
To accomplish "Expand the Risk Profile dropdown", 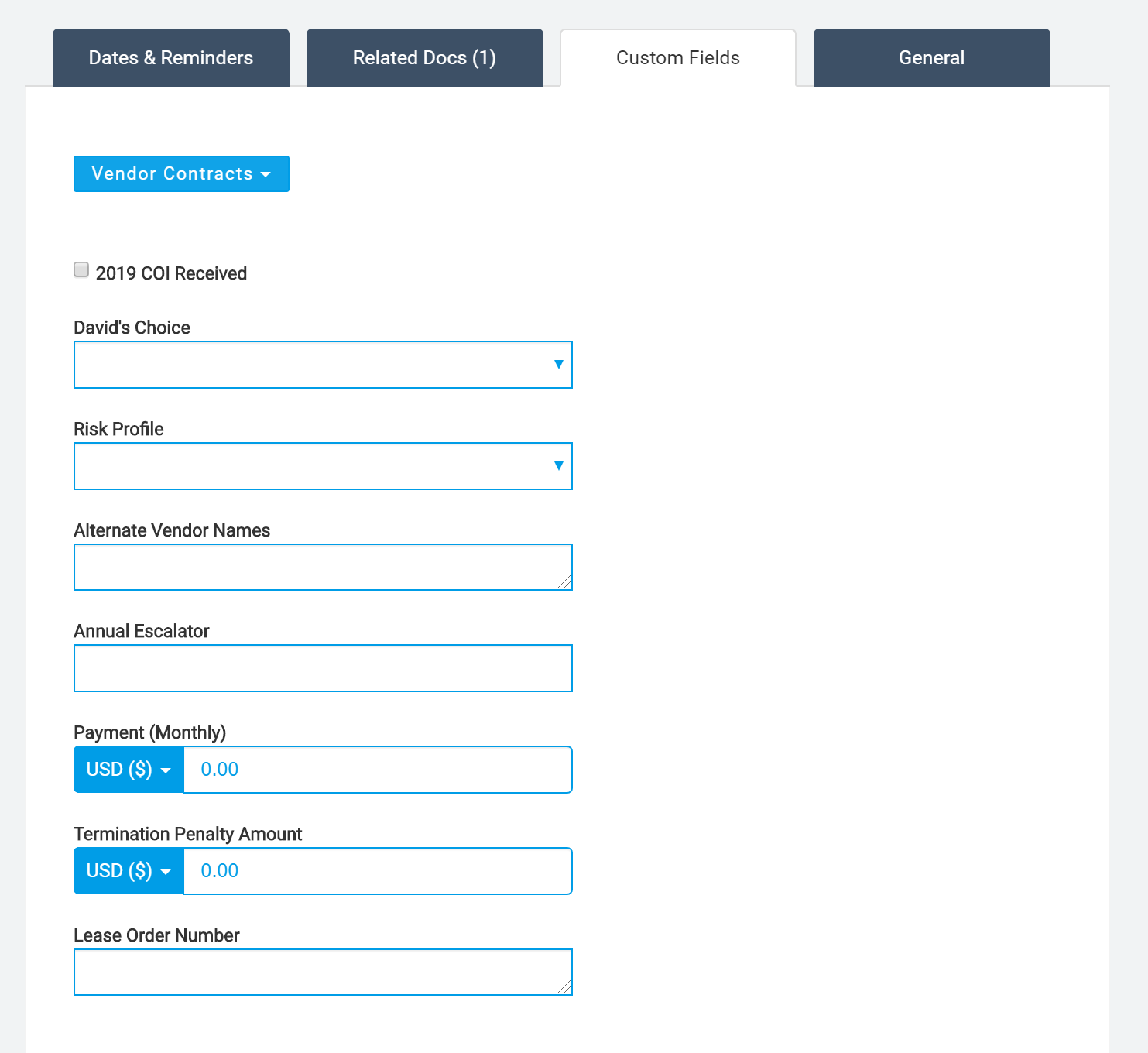I will tap(323, 466).
